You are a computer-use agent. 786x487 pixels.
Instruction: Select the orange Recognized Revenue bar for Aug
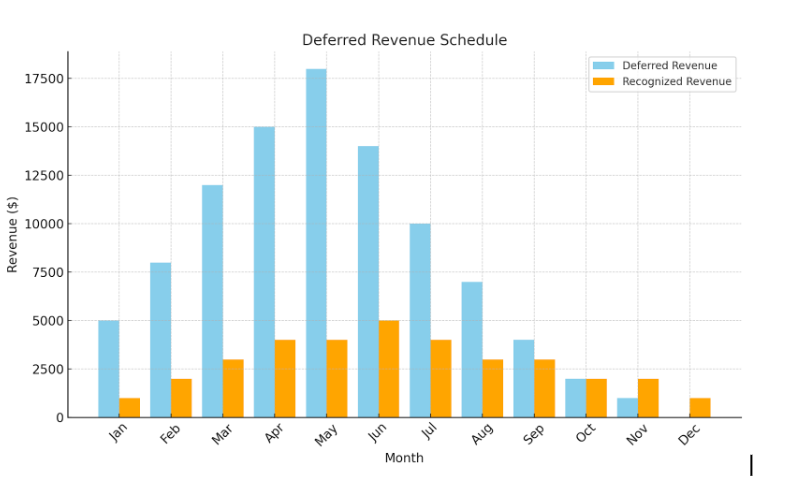pyautogui.click(x=493, y=388)
